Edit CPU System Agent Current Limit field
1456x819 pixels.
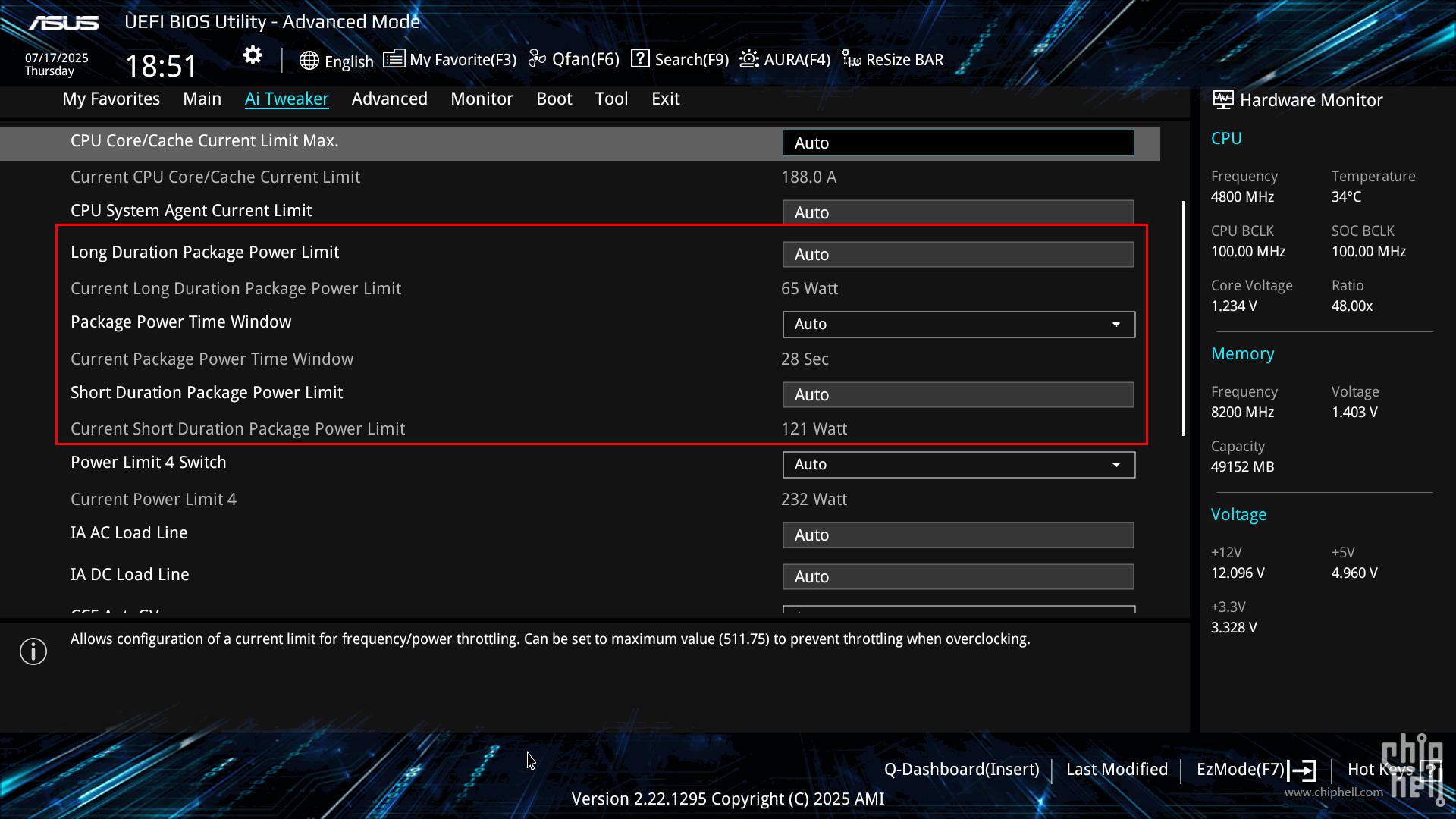(959, 212)
